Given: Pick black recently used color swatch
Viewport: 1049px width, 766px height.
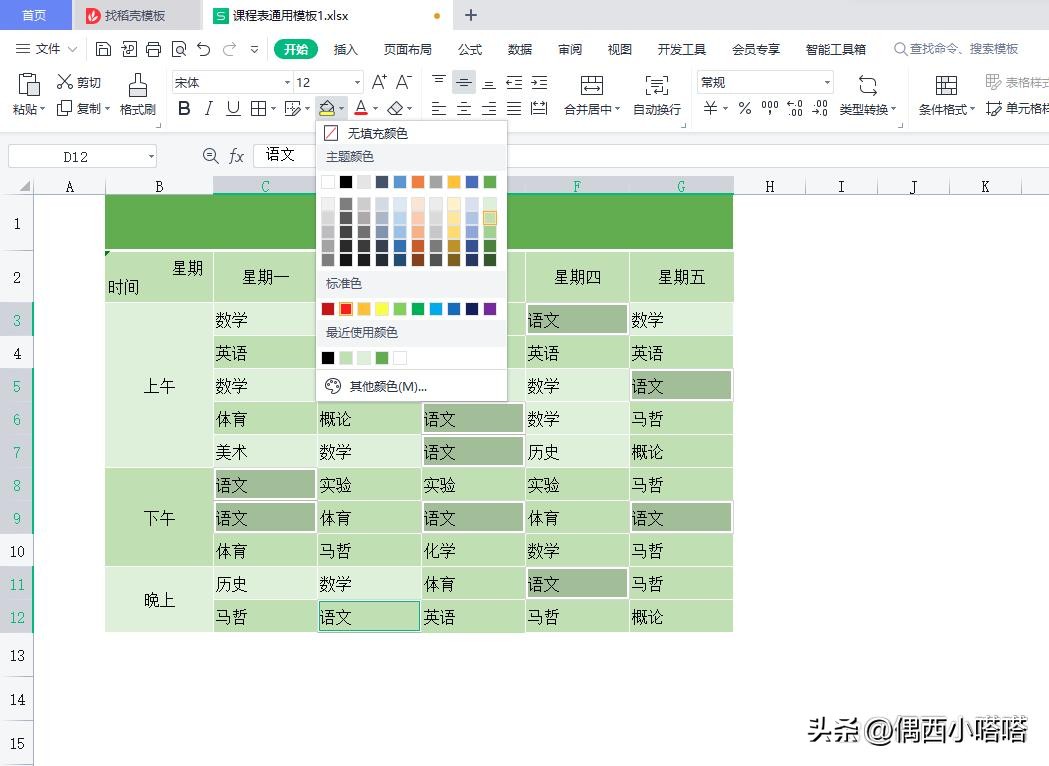Looking at the screenshot, I should tap(328, 358).
